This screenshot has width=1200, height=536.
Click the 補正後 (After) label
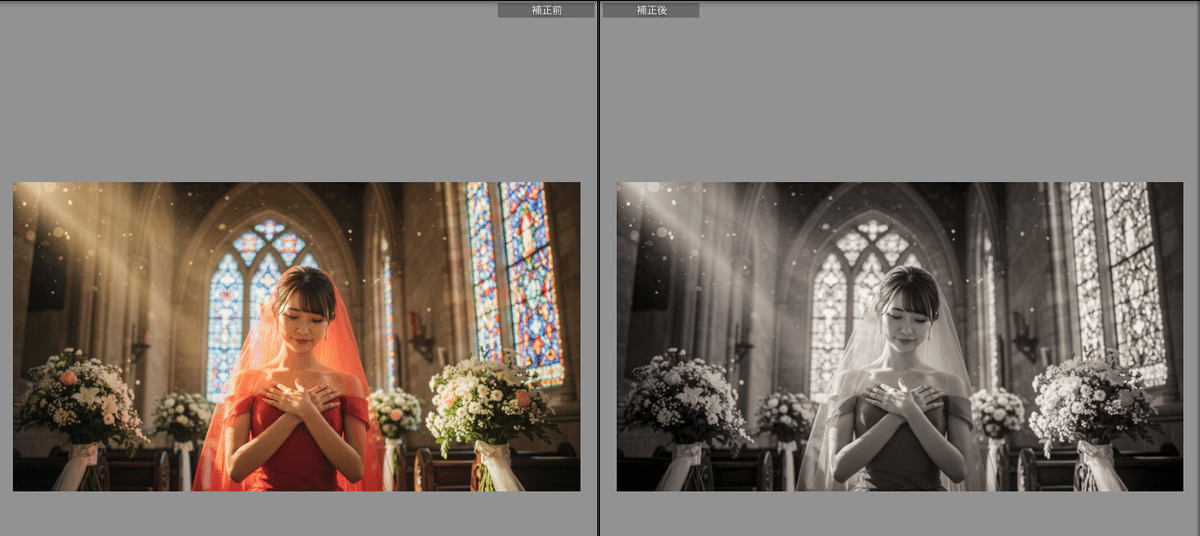coord(650,10)
